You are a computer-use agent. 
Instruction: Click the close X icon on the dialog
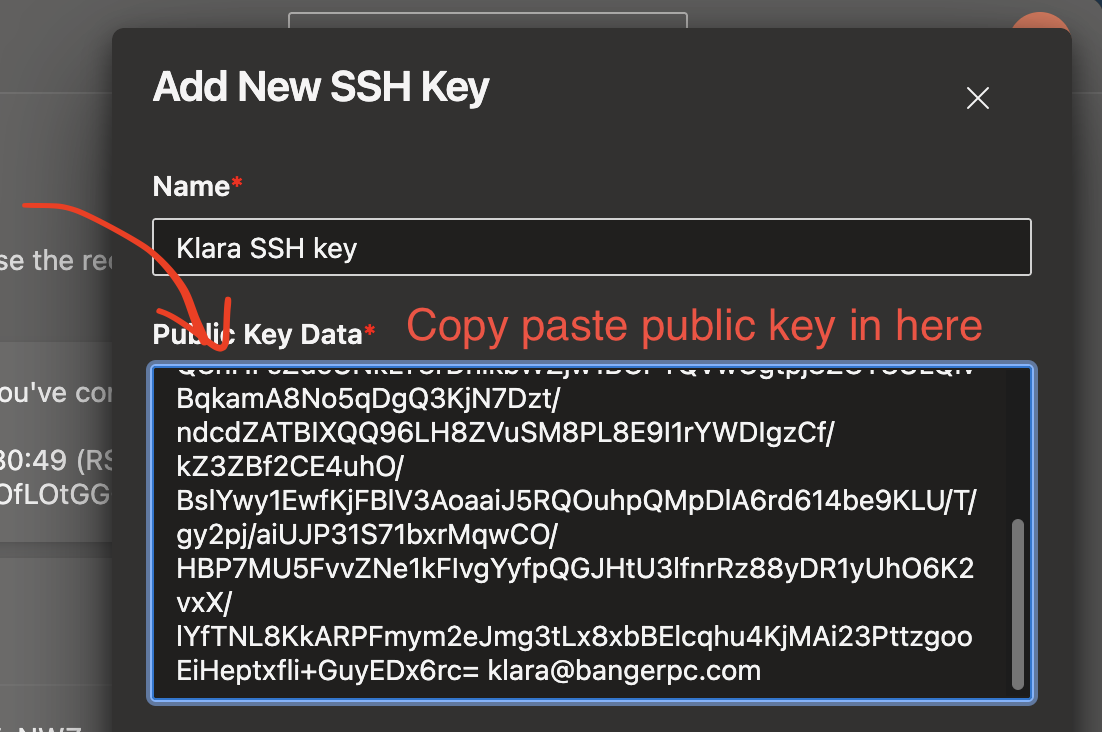(x=977, y=98)
